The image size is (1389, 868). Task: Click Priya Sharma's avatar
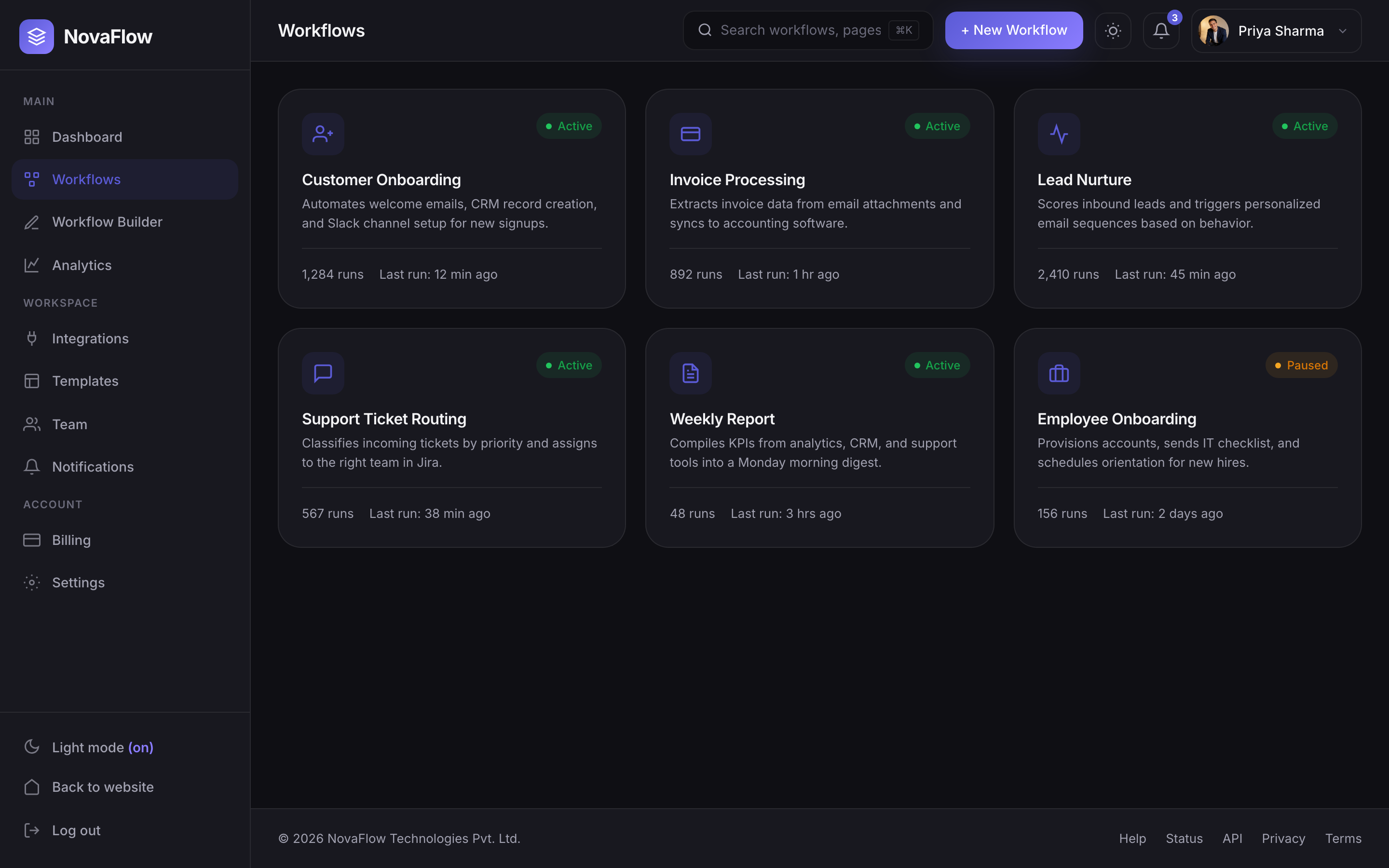(1213, 30)
